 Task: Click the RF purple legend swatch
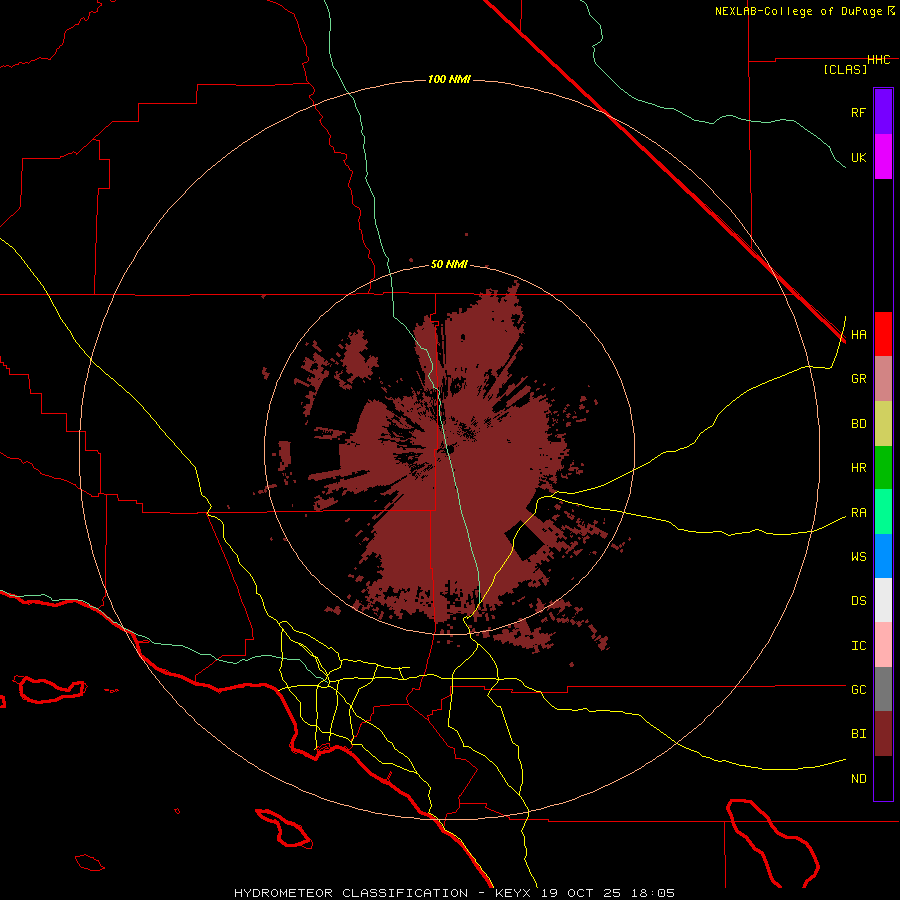[883, 112]
